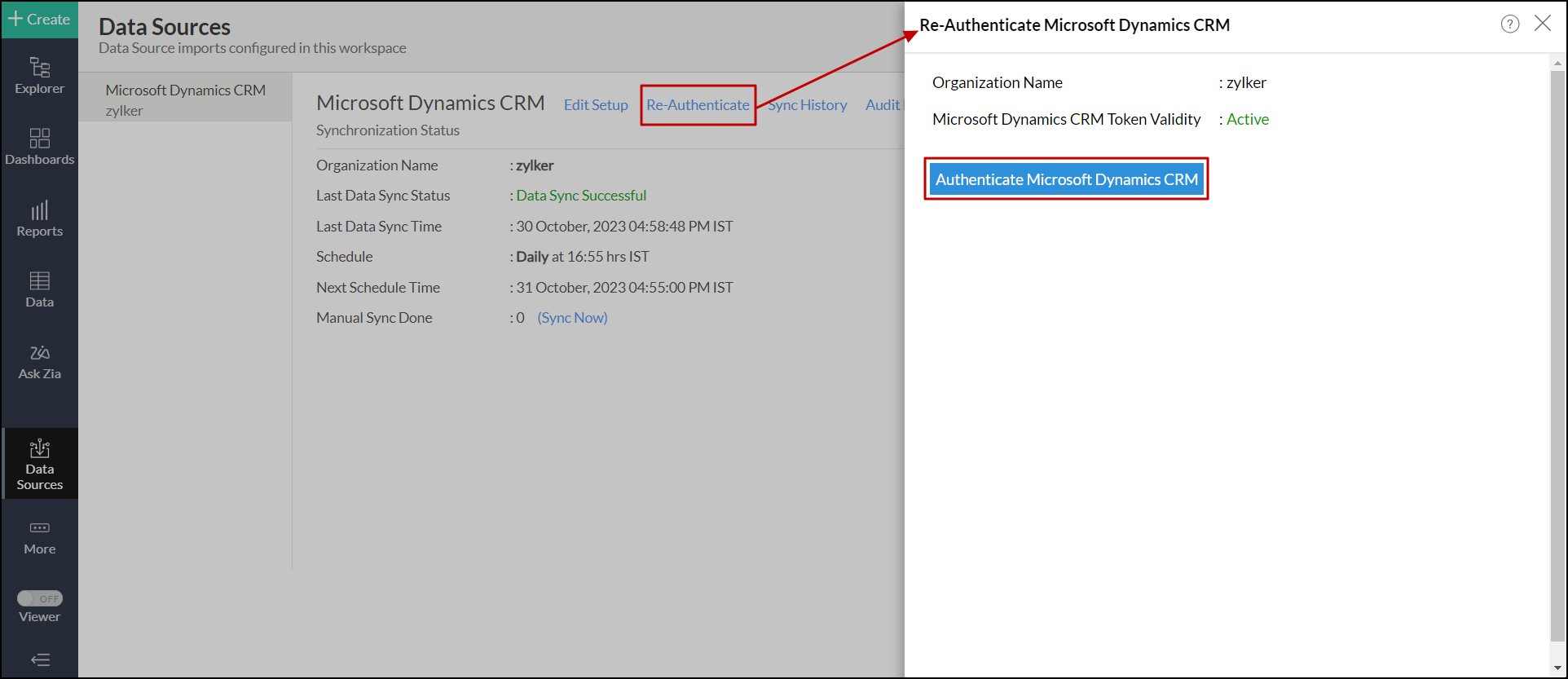Open help for Re-Authenticate dialog

click(x=1510, y=24)
